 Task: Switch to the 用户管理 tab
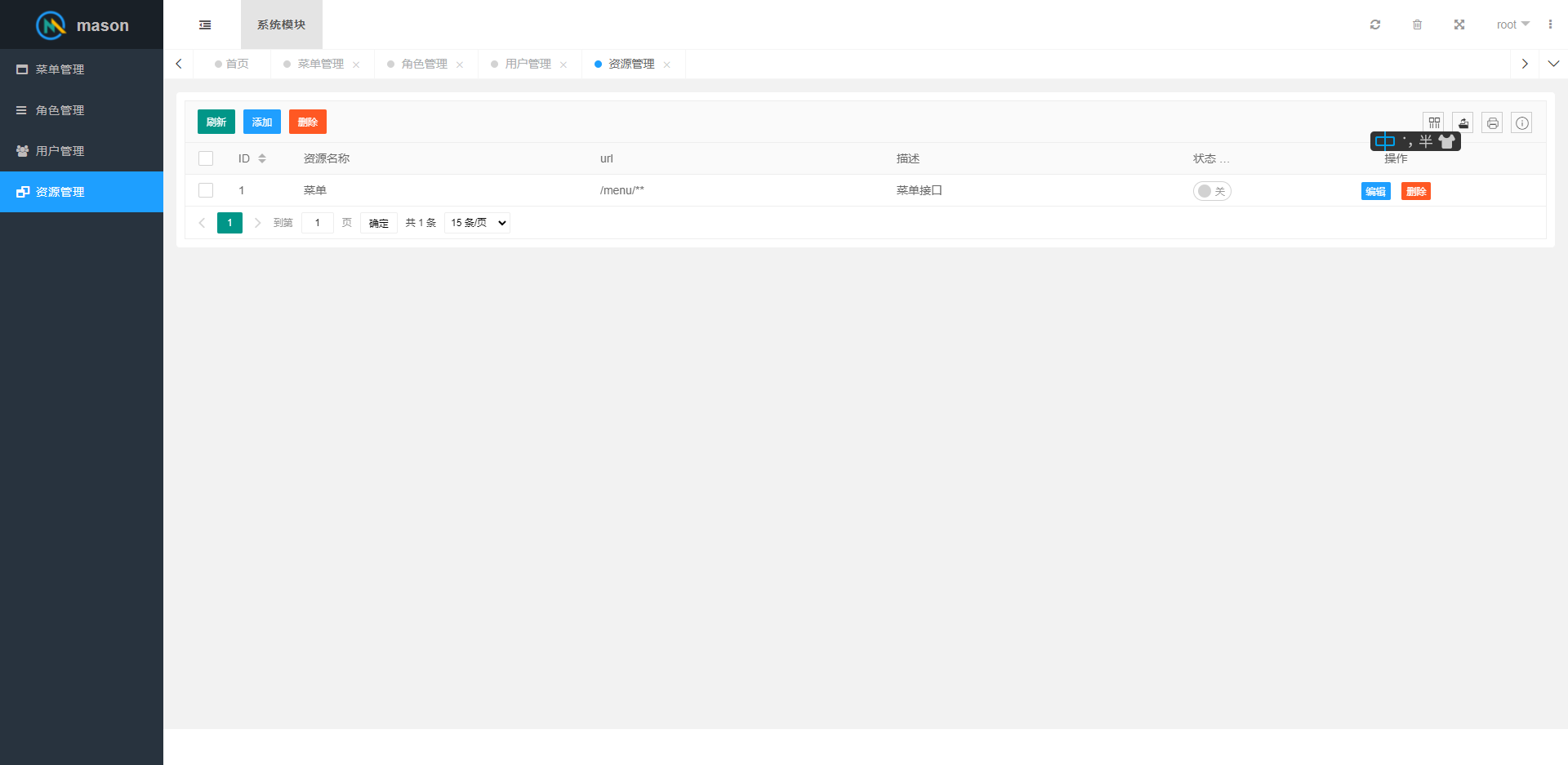527,63
